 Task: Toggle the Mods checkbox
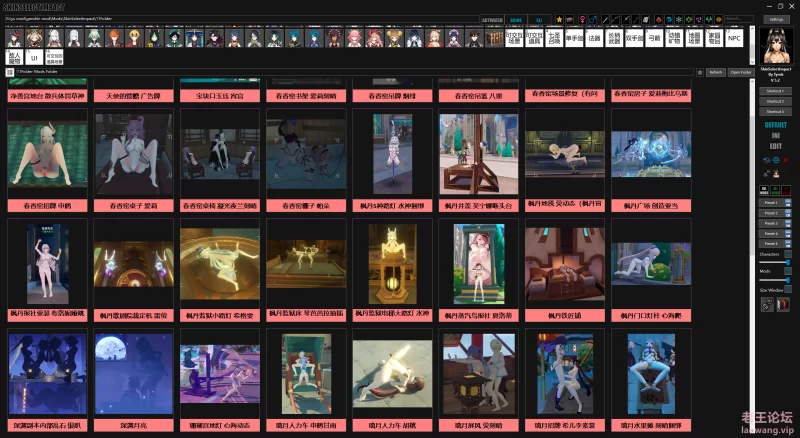click(x=788, y=271)
